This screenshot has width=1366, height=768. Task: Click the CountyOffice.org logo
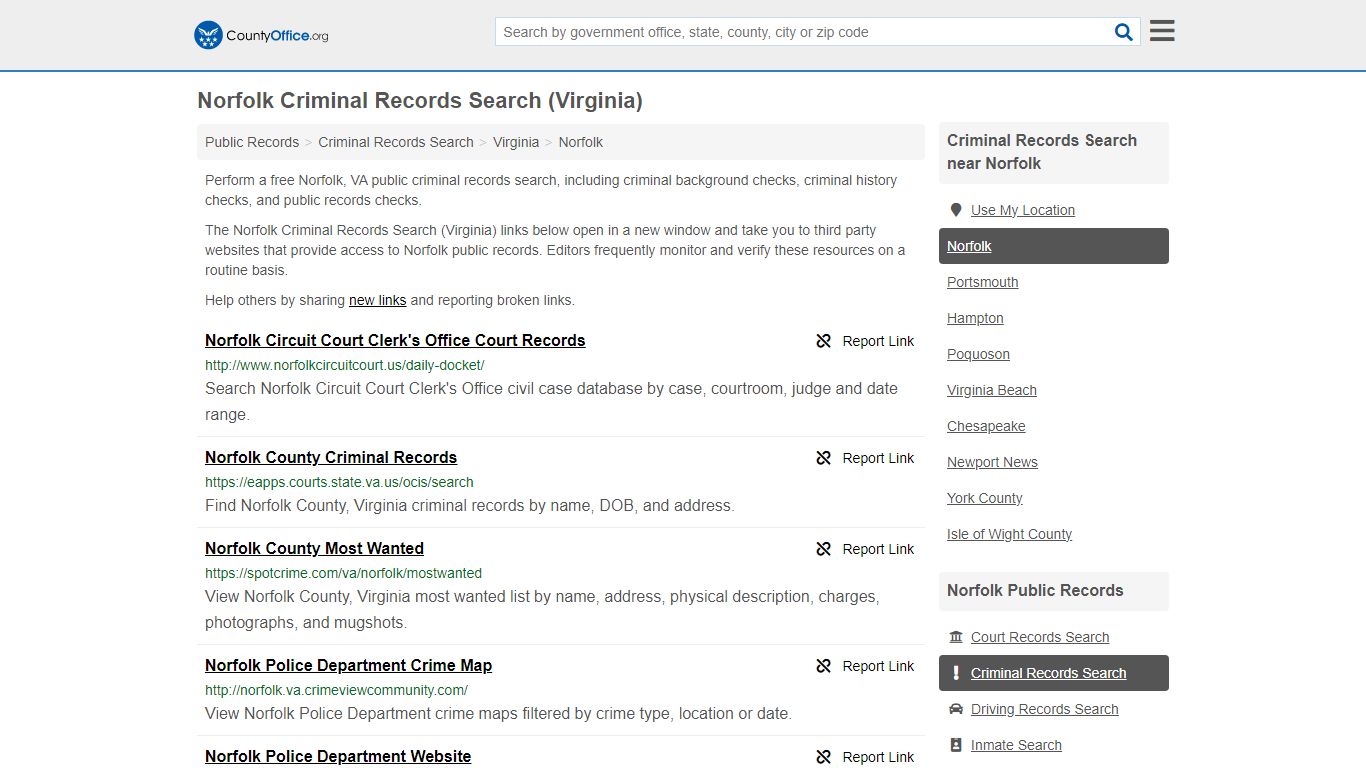(261, 35)
